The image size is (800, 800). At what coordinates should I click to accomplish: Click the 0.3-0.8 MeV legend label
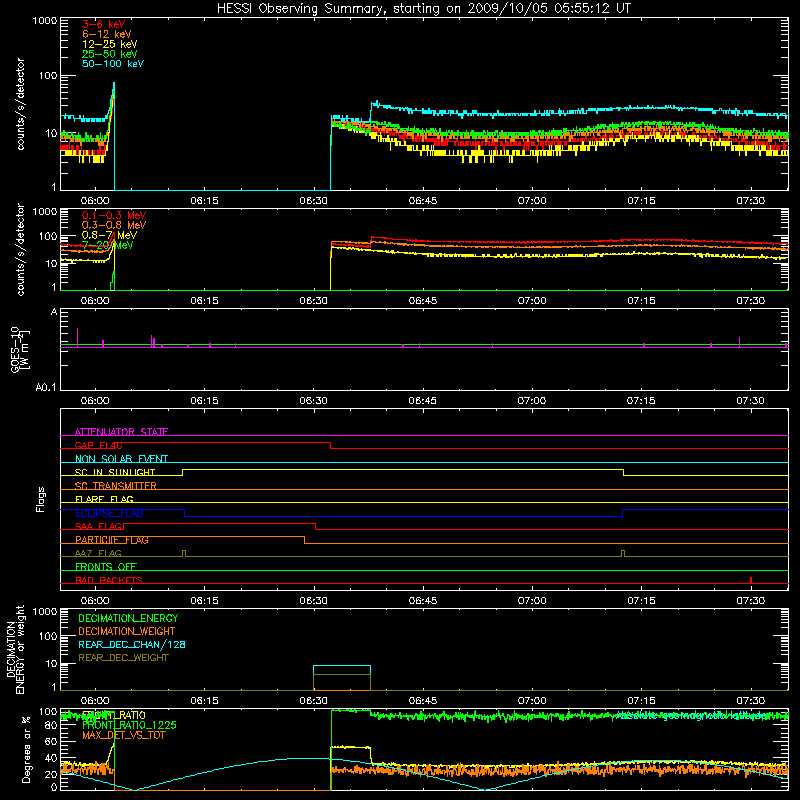pyautogui.click(x=114, y=225)
